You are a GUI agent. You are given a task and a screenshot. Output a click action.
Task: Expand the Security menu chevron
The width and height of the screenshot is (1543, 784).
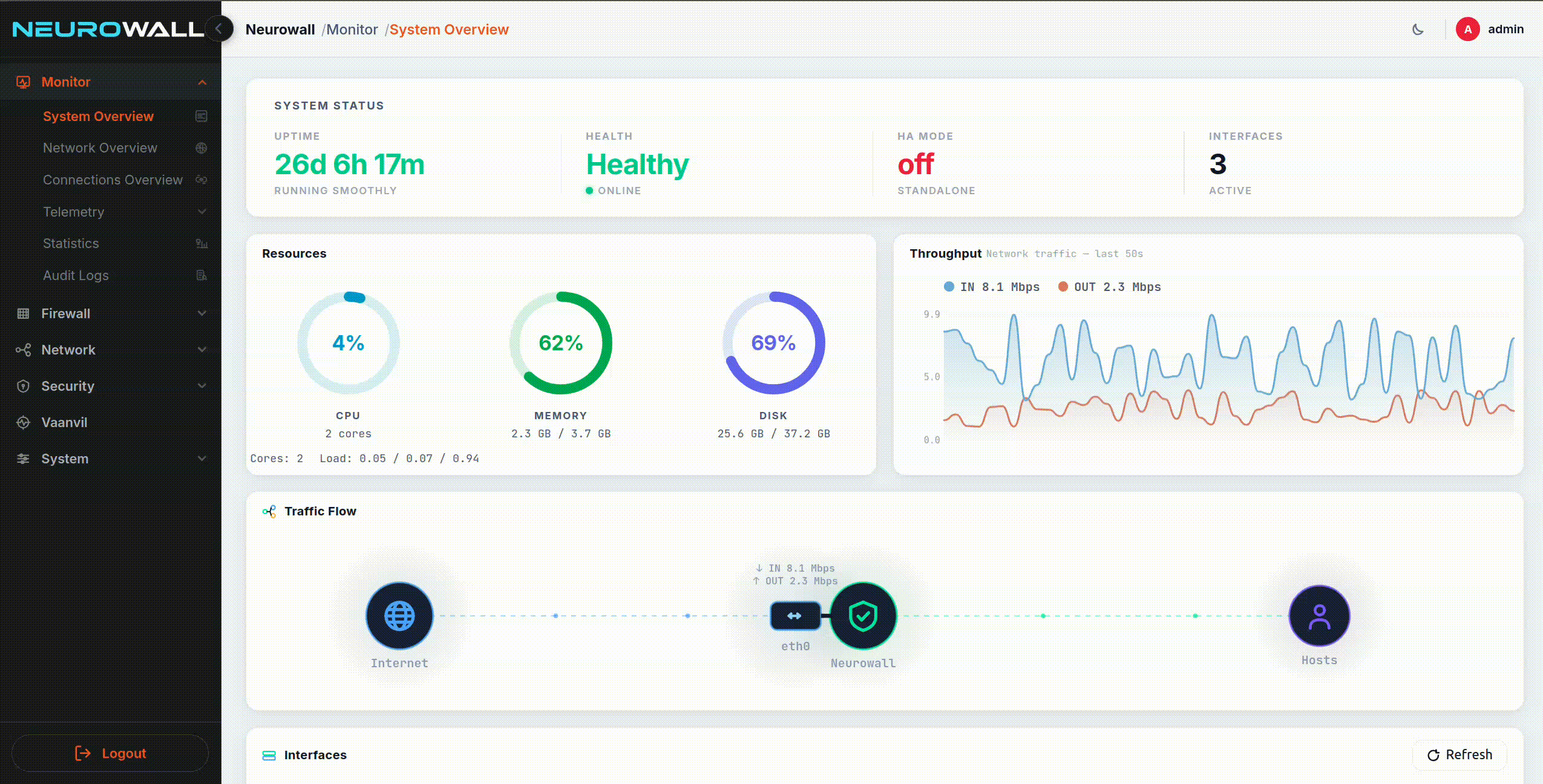pos(202,386)
